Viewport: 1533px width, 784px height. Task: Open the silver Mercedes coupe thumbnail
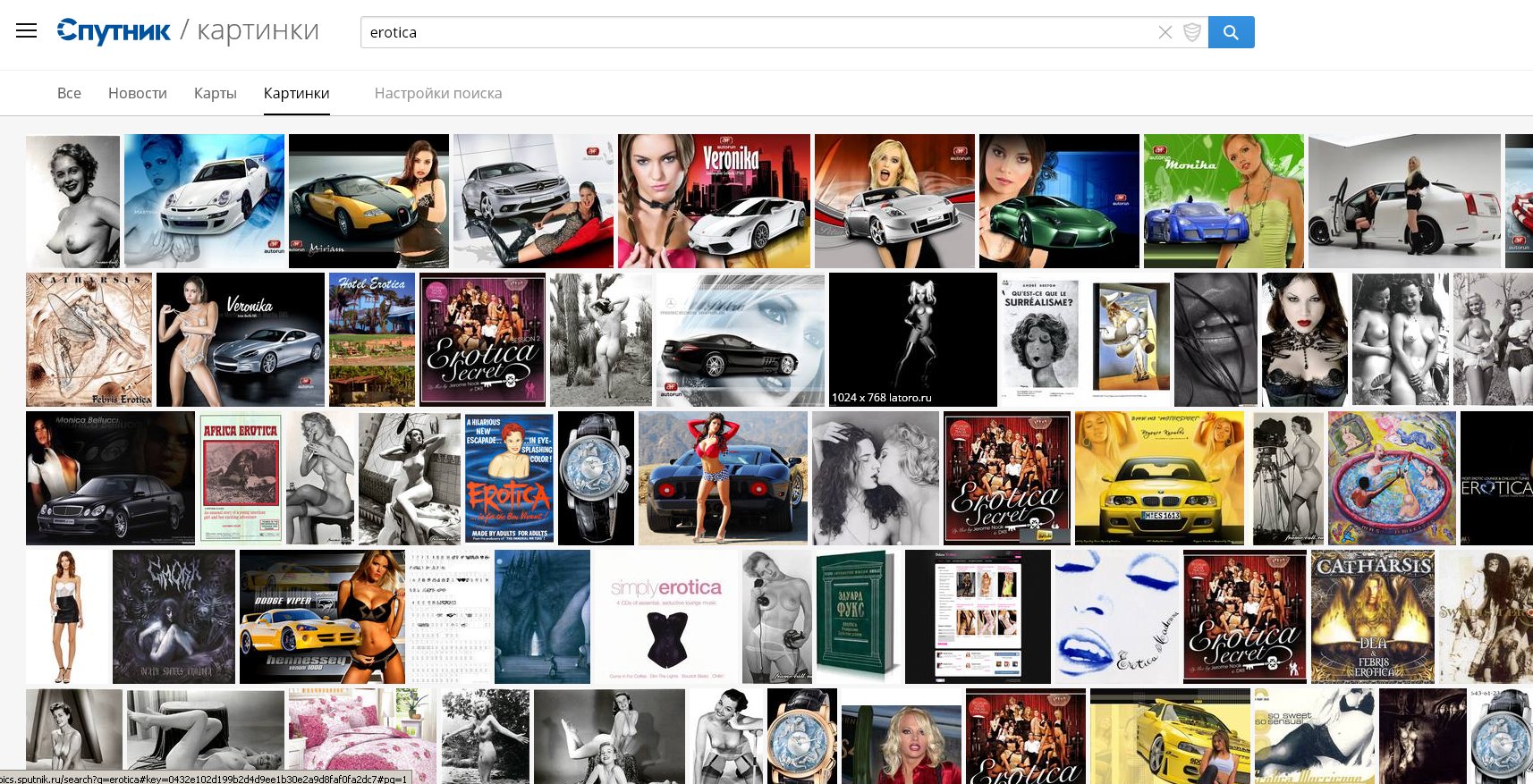pyautogui.click(x=533, y=201)
